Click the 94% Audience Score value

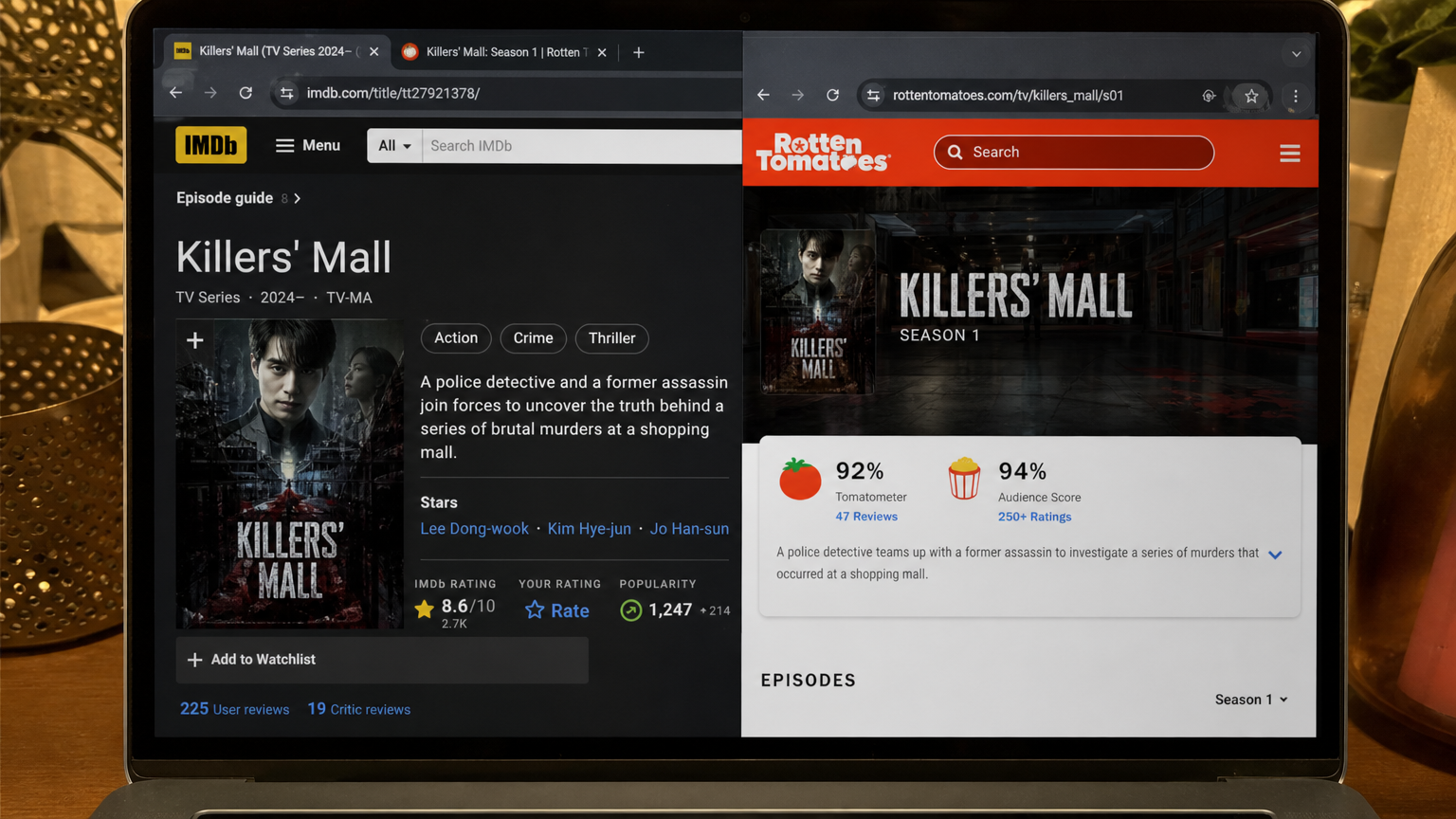(1023, 471)
